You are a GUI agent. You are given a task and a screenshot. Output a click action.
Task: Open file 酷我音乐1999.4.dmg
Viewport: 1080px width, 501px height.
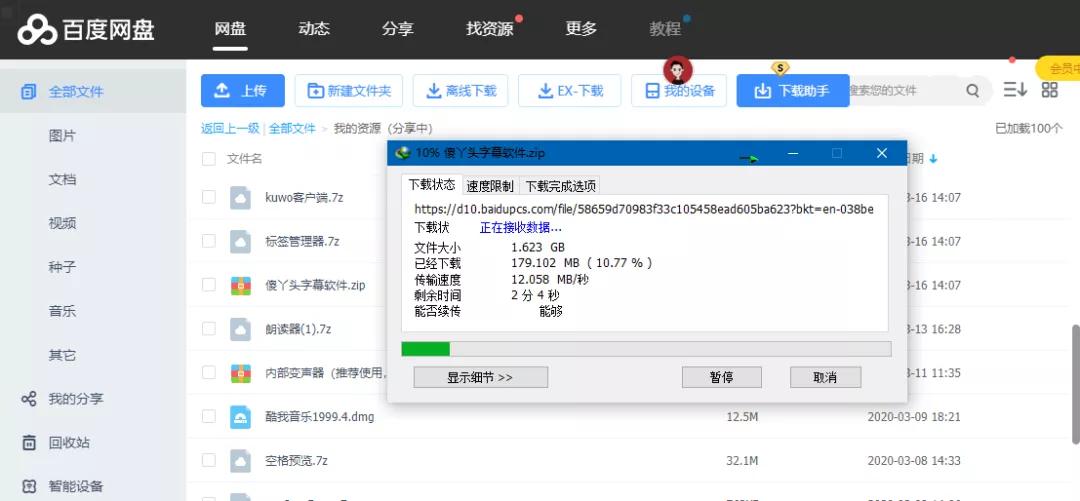tap(320, 417)
